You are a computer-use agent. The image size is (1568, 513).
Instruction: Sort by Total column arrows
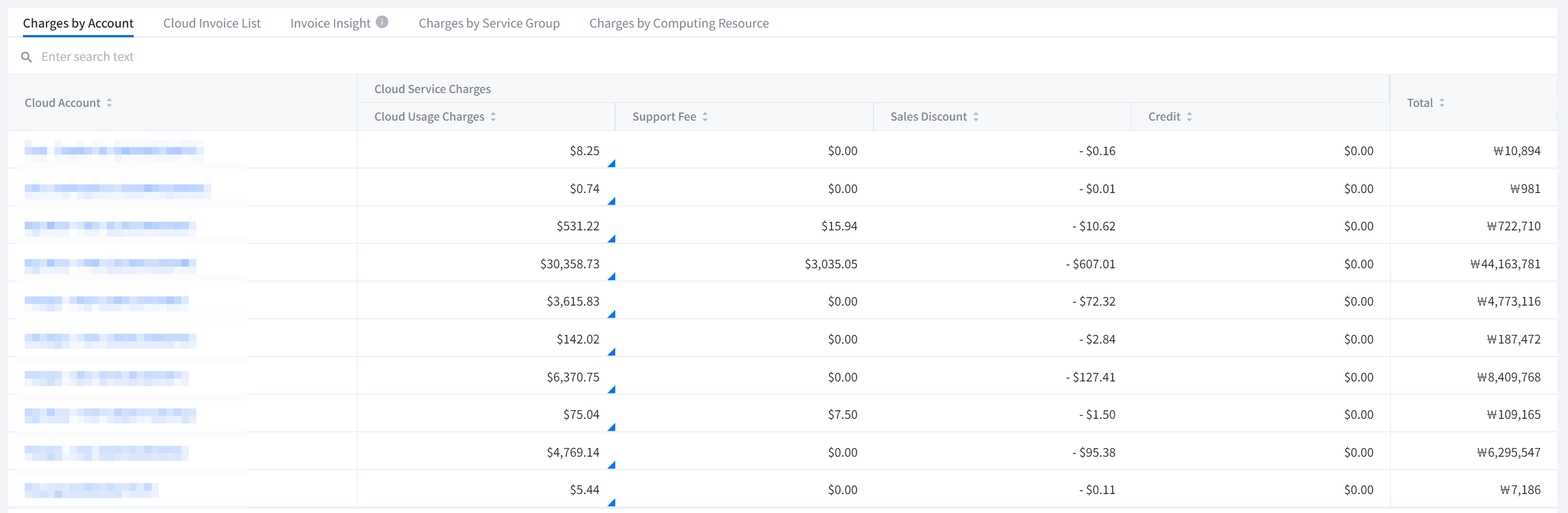coord(1441,103)
